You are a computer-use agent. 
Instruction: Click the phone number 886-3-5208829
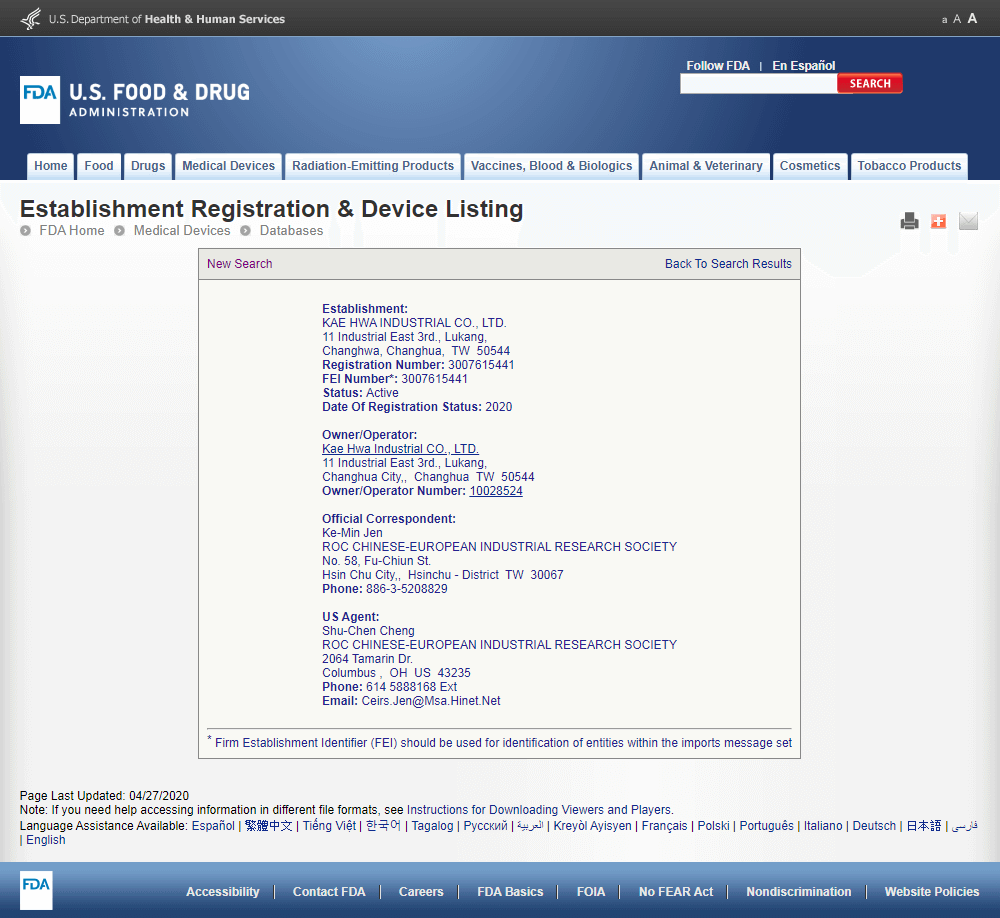click(407, 589)
